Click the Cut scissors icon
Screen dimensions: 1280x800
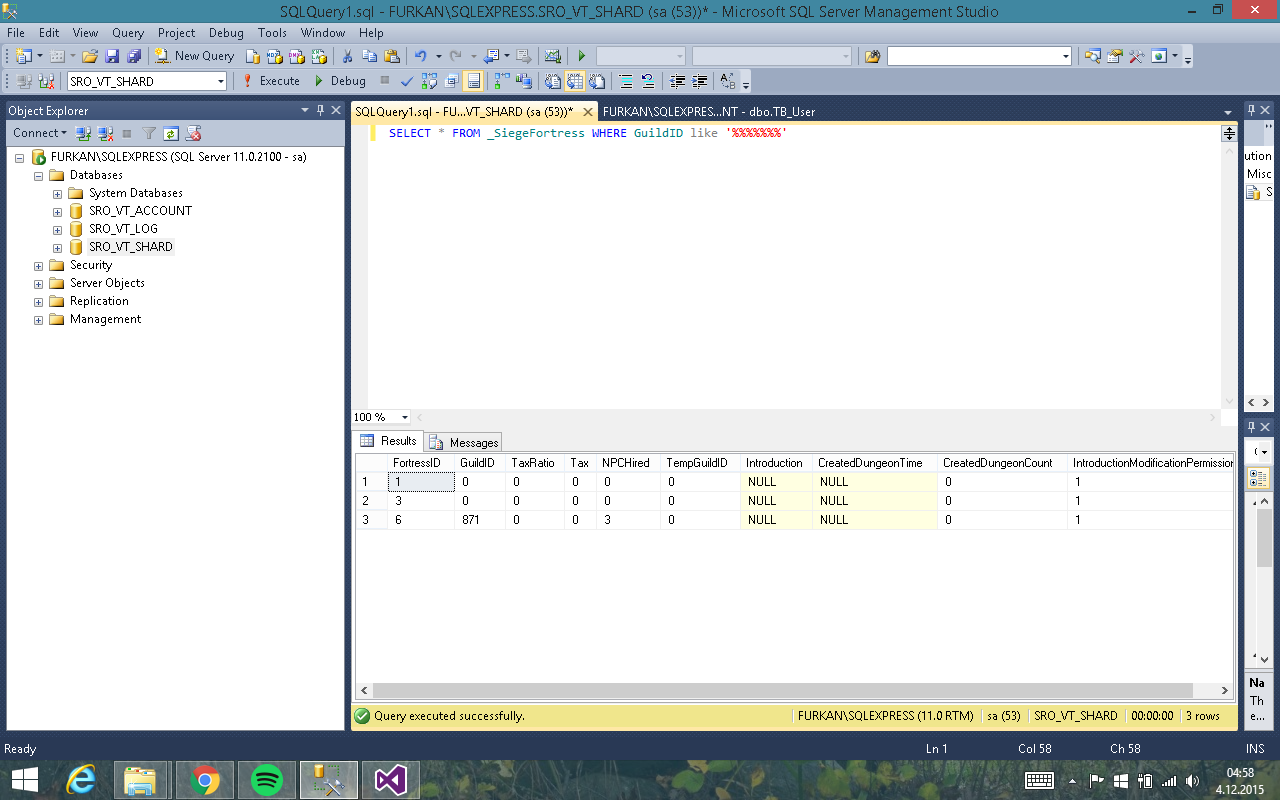coord(347,56)
